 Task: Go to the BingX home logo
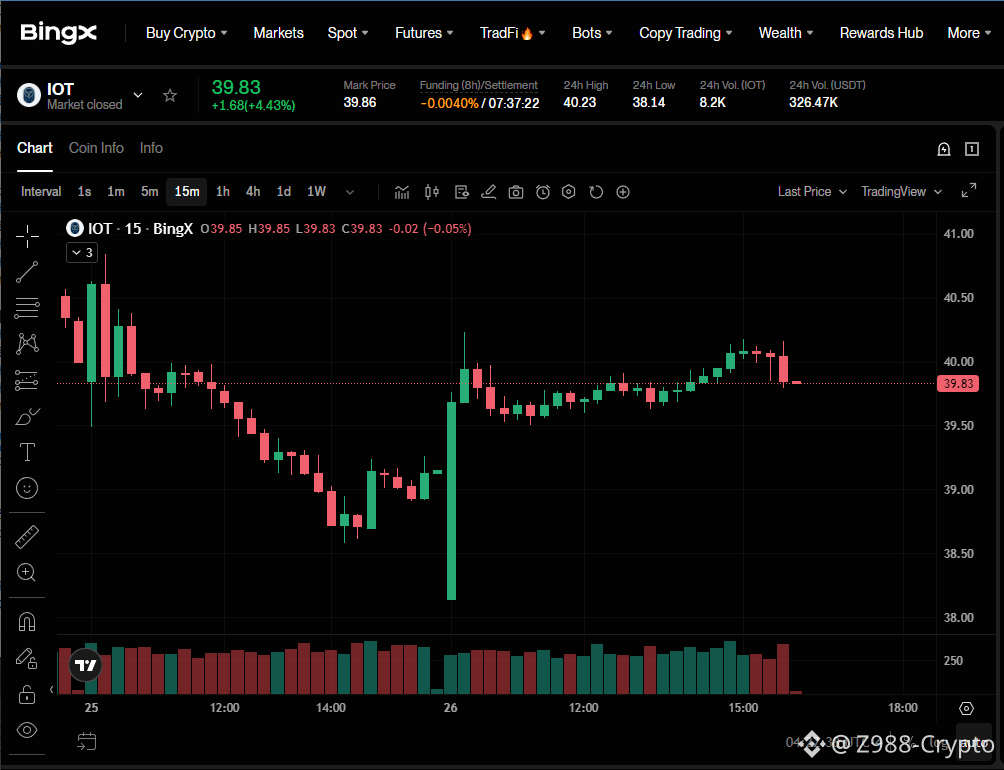(58, 33)
